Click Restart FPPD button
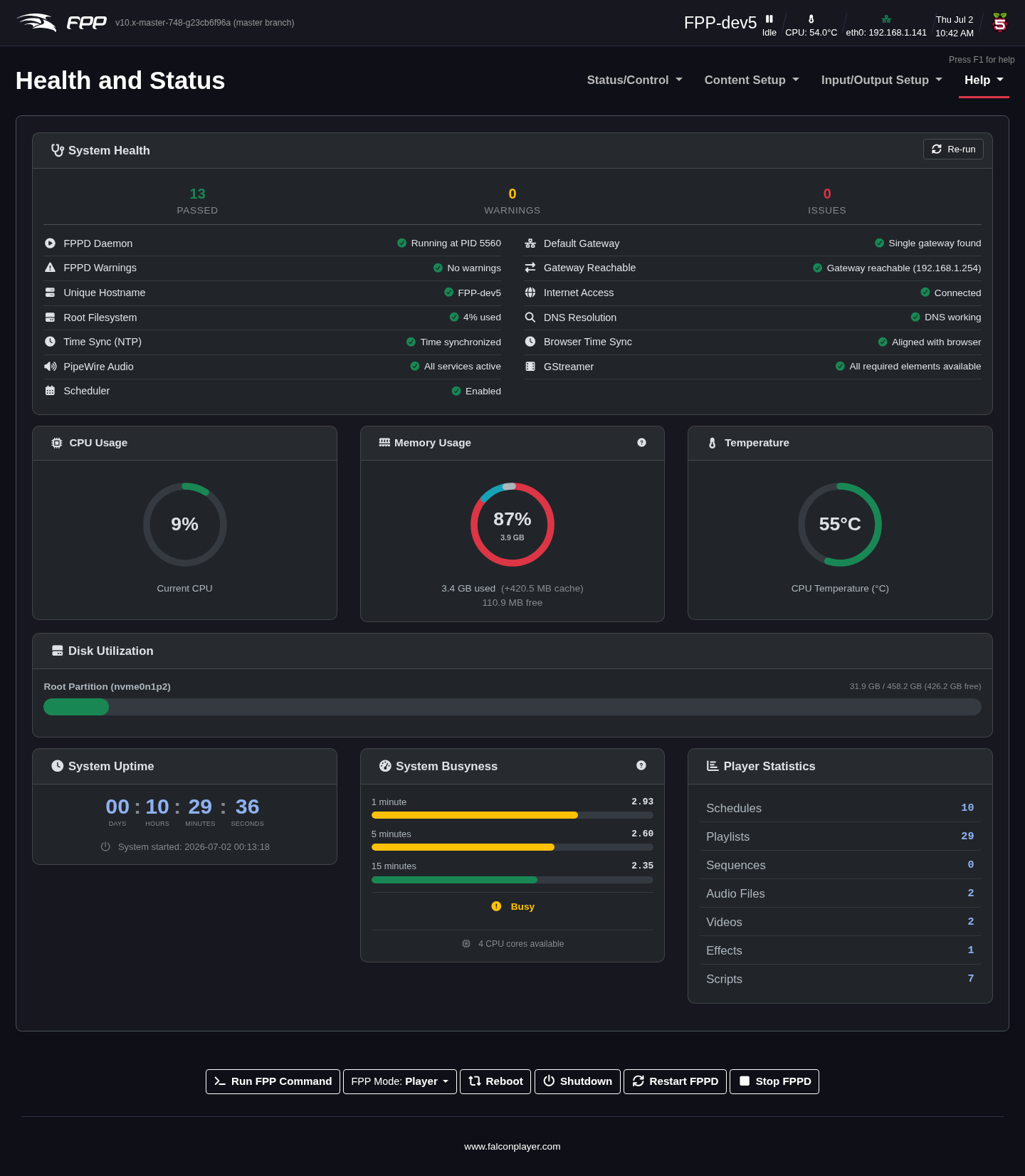 coord(675,1081)
